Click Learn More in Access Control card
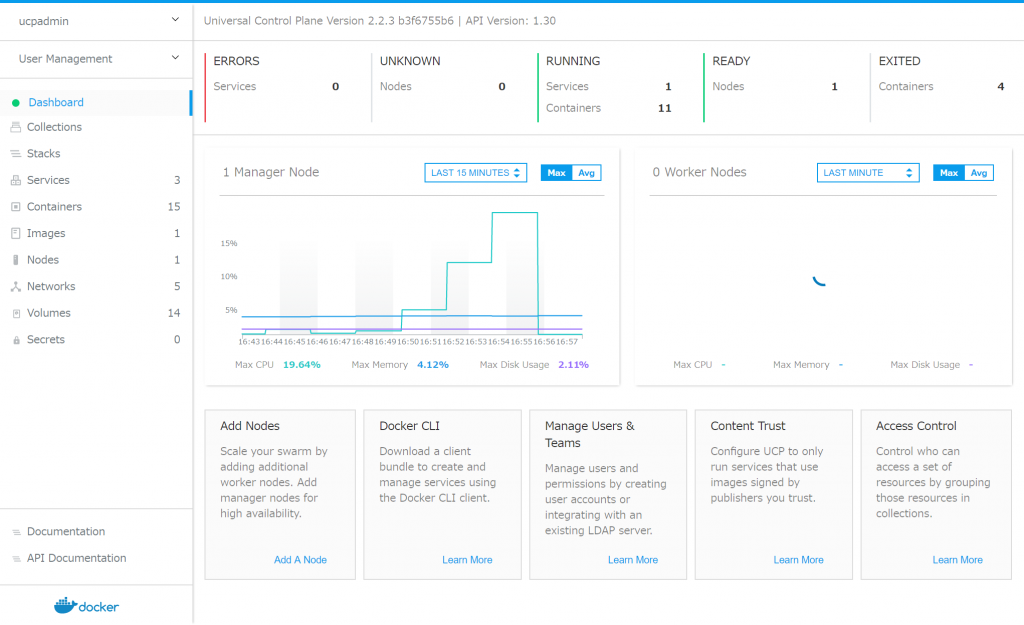Viewport: 1024px width, 625px height. pos(957,560)
